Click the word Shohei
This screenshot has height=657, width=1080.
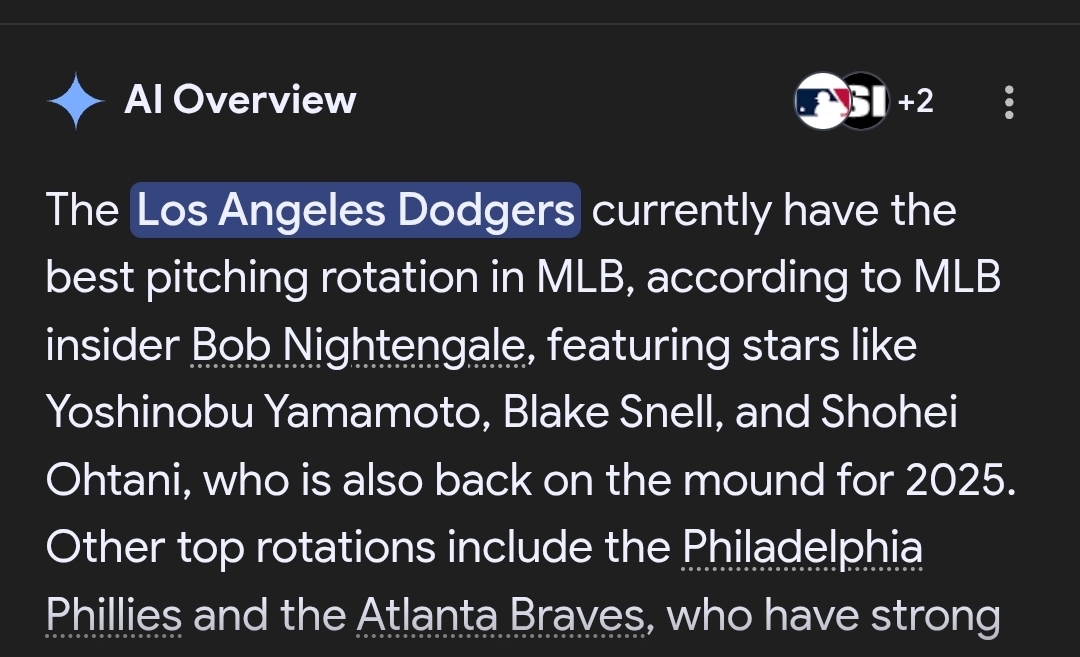tap(889, 413)
